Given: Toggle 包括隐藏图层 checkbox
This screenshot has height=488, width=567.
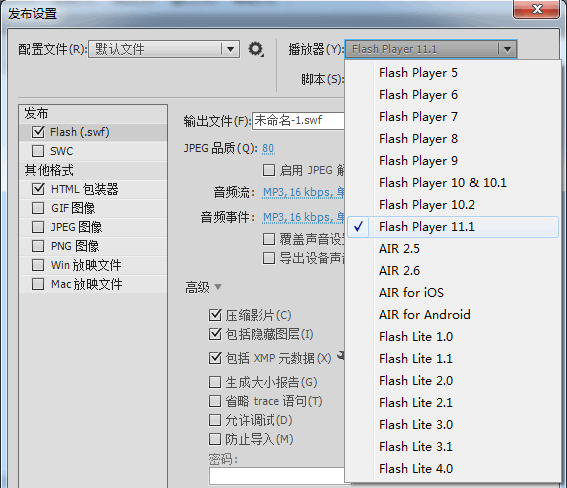Looking at the screenshot, I should (x=215, y=334).
